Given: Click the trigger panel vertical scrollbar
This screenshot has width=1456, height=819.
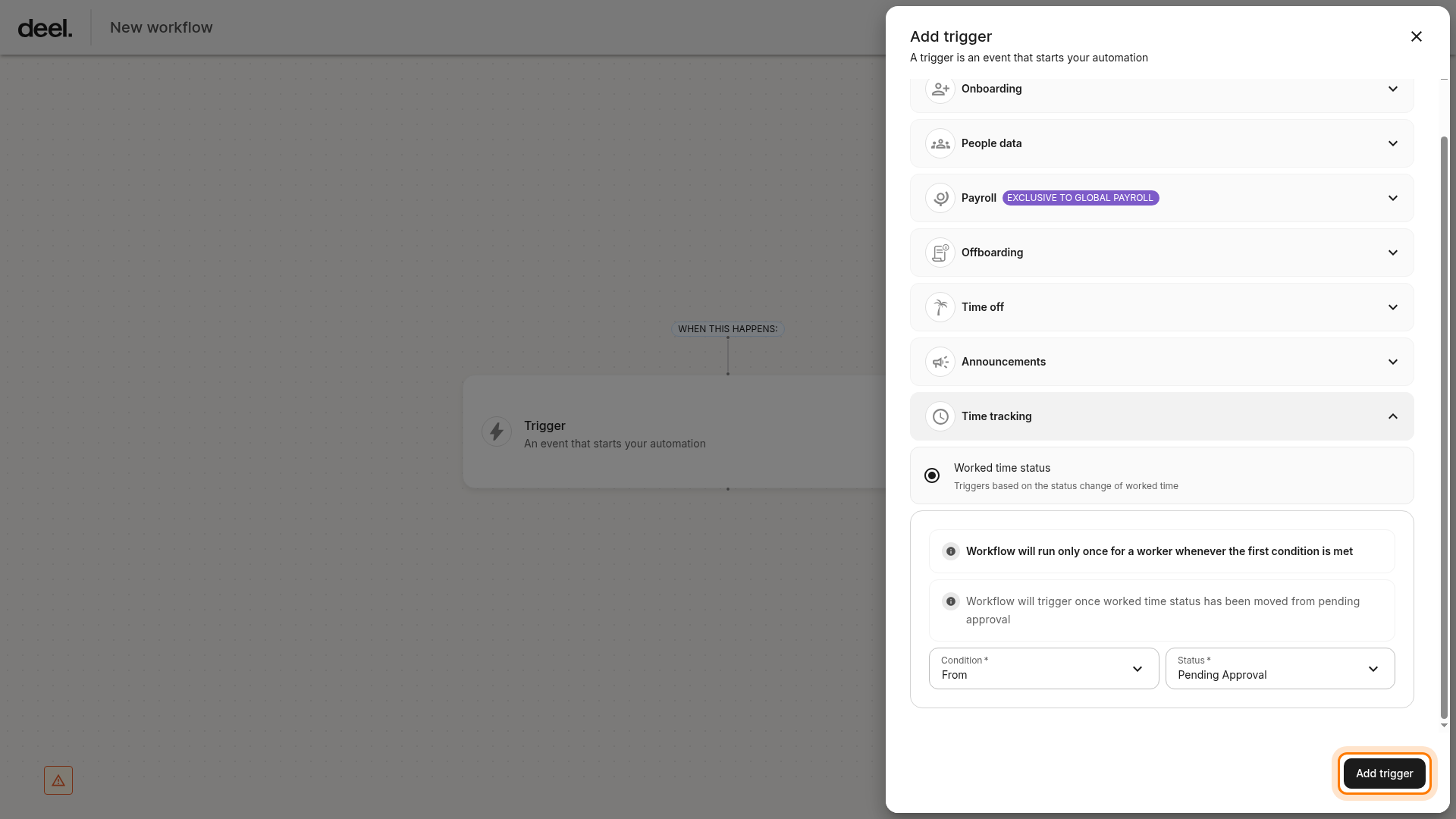Looking at the screenshot, I should (x=1444, y=428).
